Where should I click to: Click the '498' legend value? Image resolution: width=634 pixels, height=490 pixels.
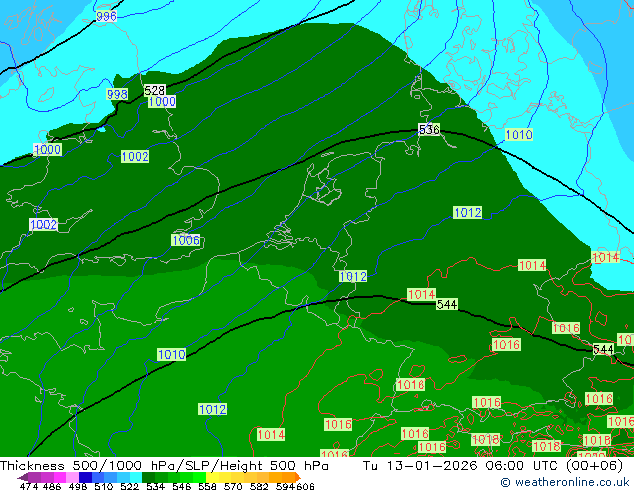[x=77, y=486]
